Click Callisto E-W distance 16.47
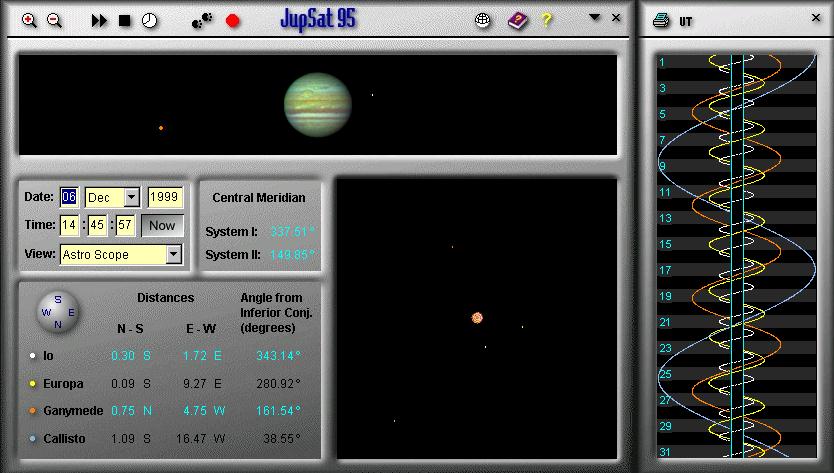 [190, 439]
